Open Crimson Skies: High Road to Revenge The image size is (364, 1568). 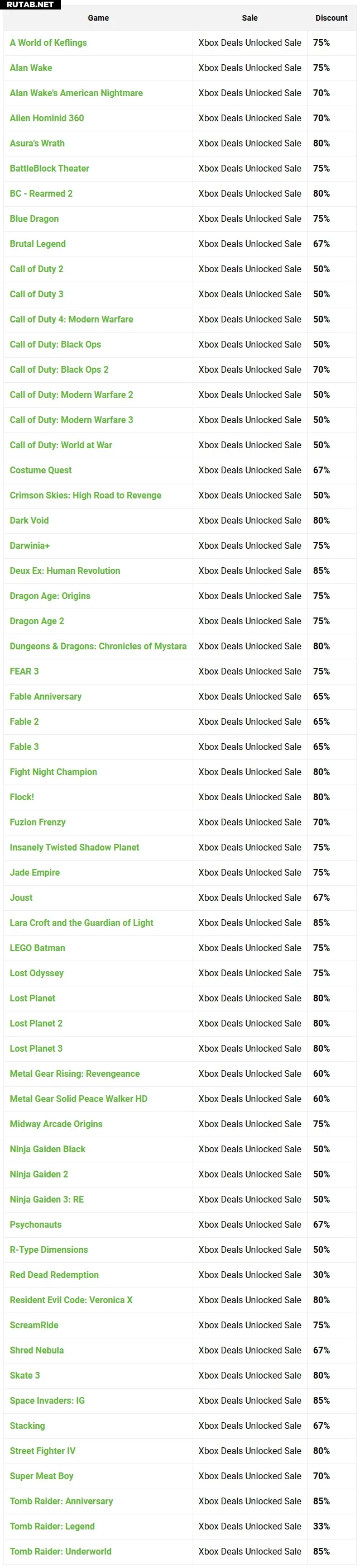[85, 495]
